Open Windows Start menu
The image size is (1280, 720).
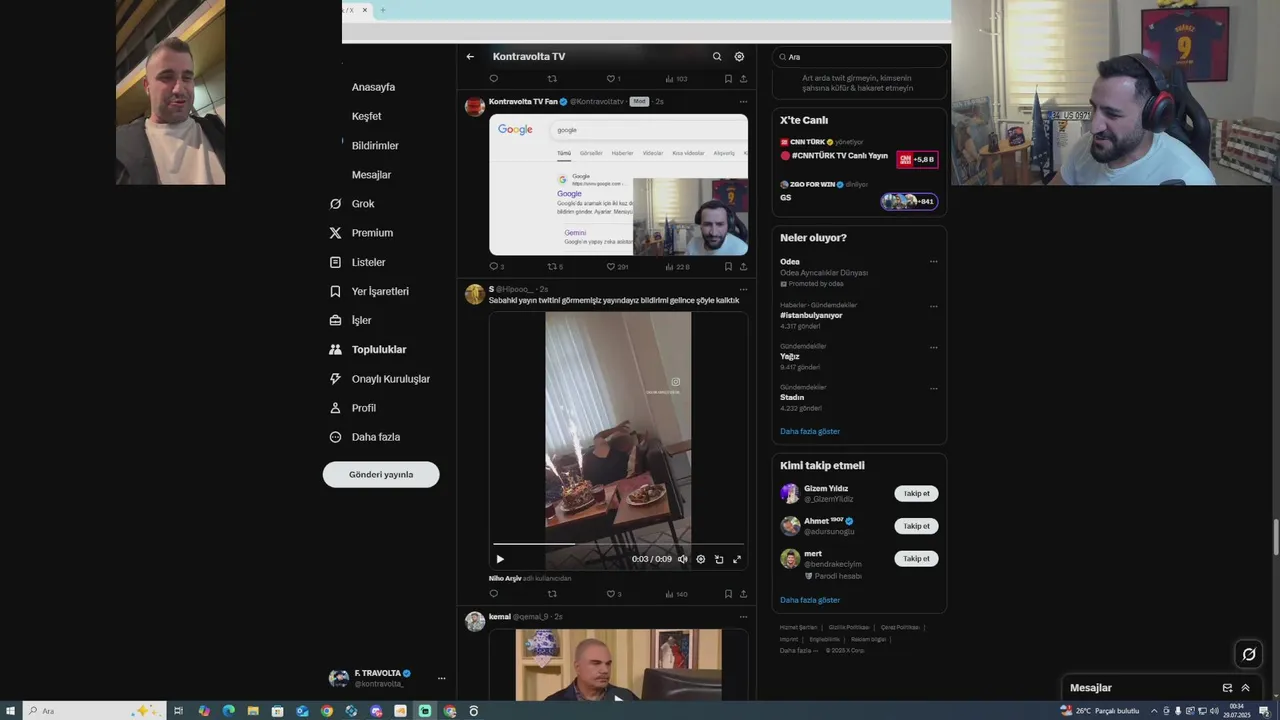(11, 711)
